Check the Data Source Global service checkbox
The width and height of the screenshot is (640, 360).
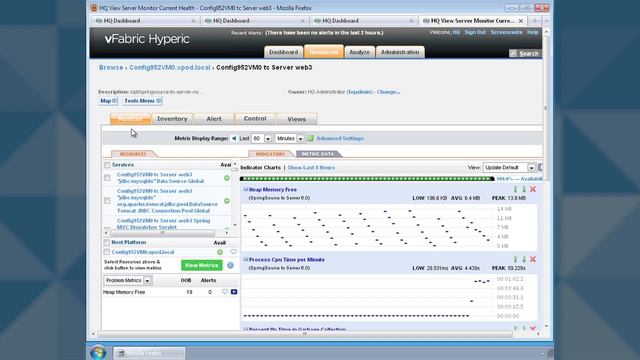107,178
